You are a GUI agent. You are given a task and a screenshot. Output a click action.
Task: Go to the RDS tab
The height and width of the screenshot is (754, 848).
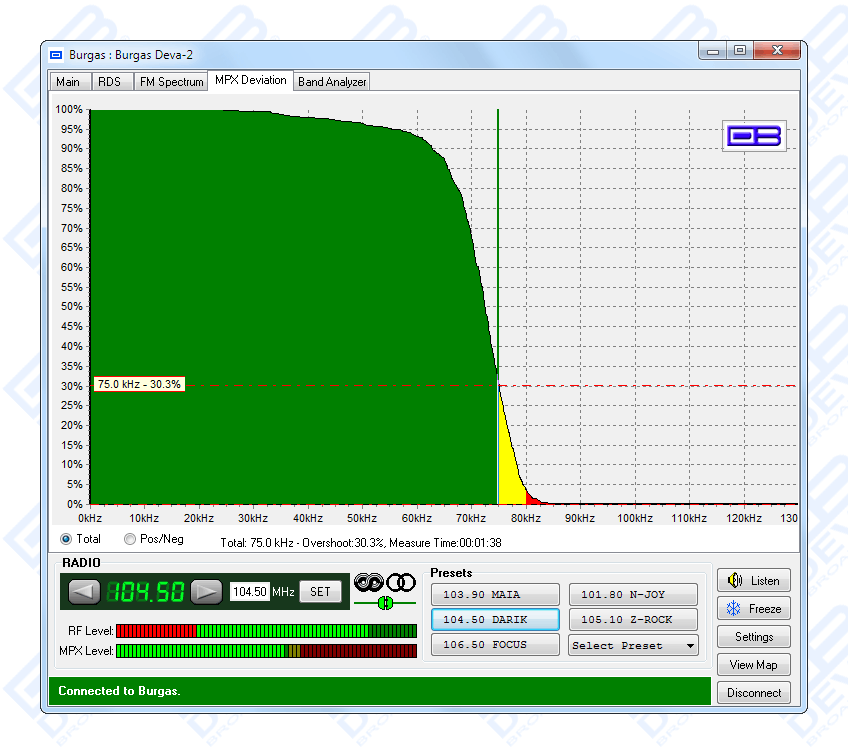[109, 82]
